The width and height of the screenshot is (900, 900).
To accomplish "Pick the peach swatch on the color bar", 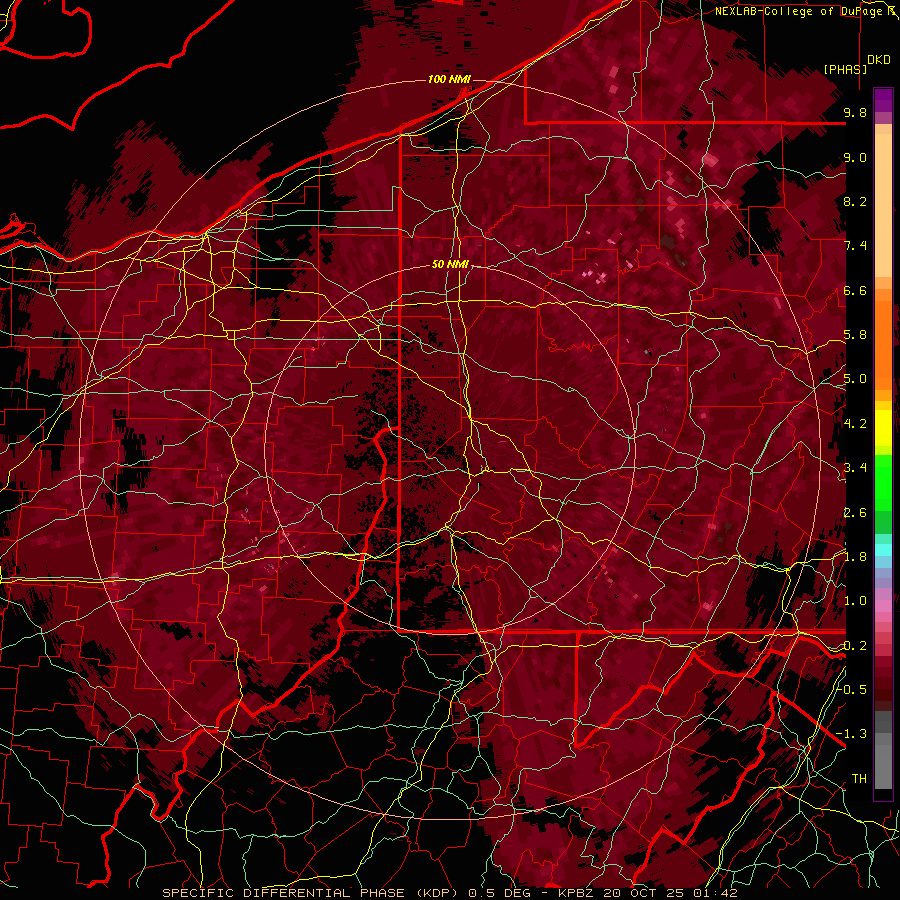I will pyautogui.click(x=883, y=205).
